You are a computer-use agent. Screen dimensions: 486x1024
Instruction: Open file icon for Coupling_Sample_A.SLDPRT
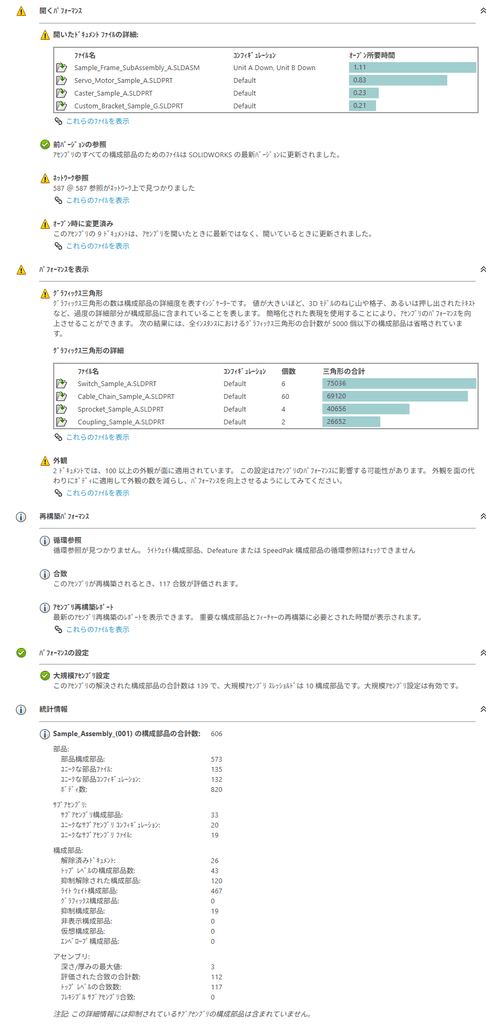pyautogui.click(x=61, y=422)
